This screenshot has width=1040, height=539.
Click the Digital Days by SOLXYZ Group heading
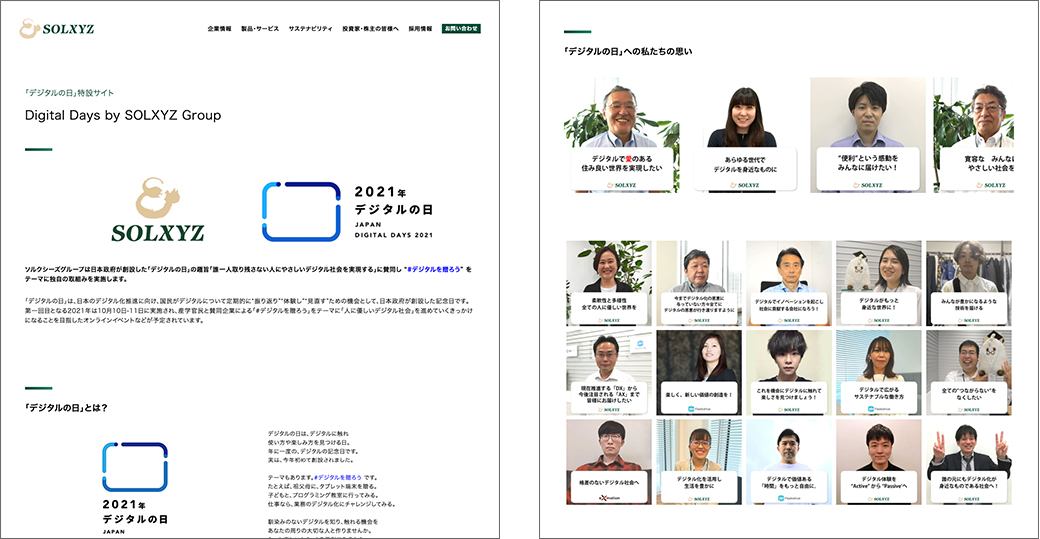(x=123, y=115)
